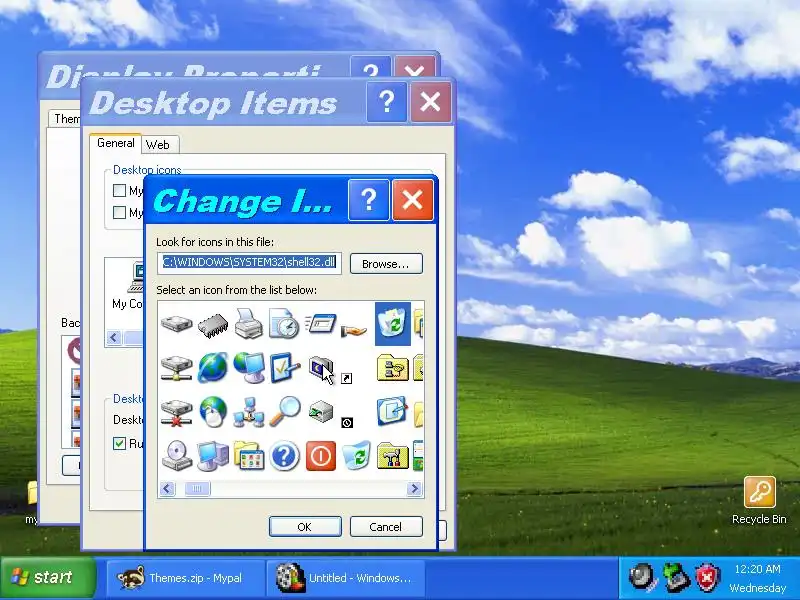Image resolution: width=800 pixels, height=600 pixels.
Task: Select the printer icon
Action: [x=249, y=323]
